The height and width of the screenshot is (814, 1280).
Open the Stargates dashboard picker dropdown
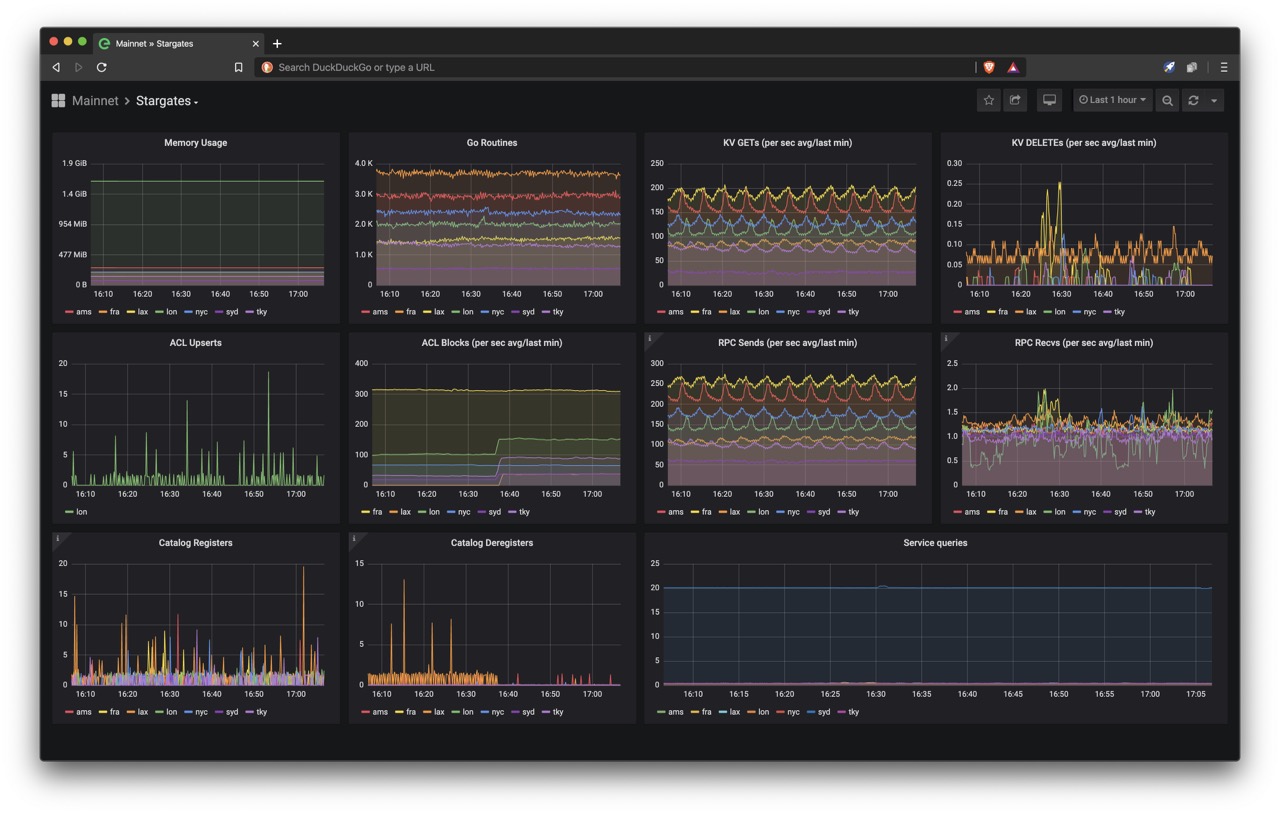[x=167, y=101]
